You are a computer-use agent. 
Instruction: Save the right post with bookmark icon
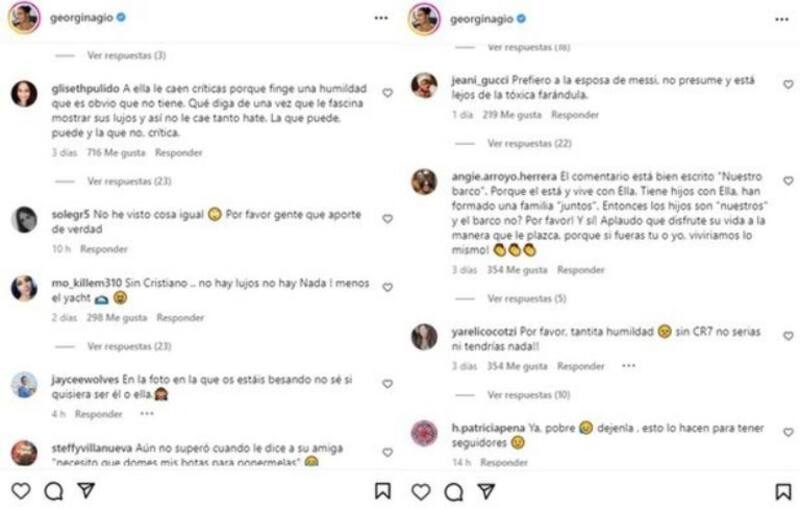pos(783,491)
